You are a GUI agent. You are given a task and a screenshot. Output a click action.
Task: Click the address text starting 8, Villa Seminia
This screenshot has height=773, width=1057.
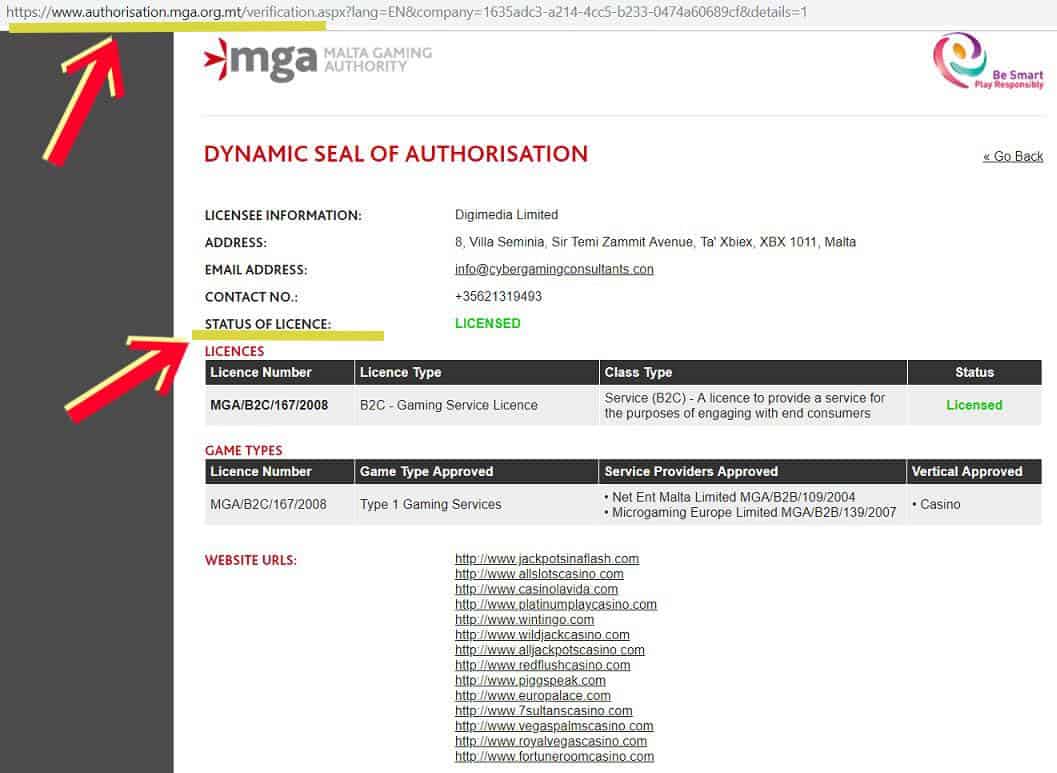[655, 242]
